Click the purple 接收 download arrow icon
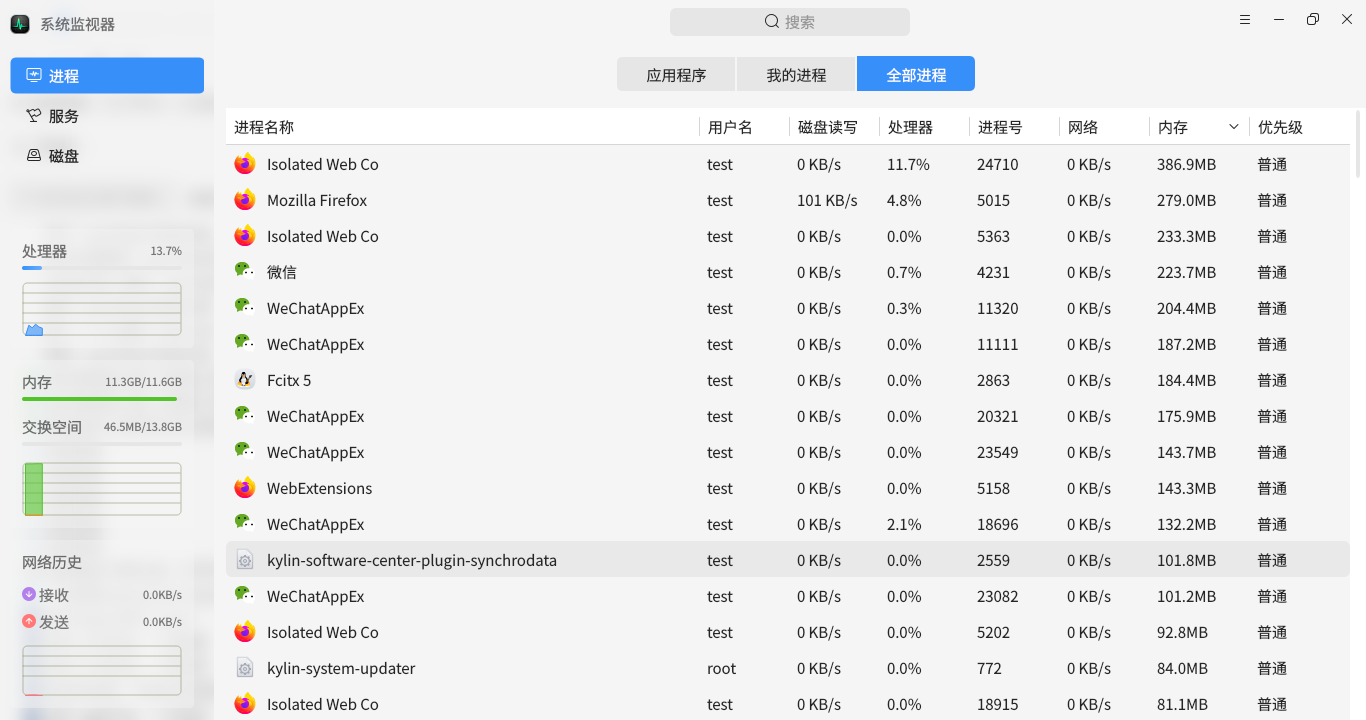 (29, 595)
